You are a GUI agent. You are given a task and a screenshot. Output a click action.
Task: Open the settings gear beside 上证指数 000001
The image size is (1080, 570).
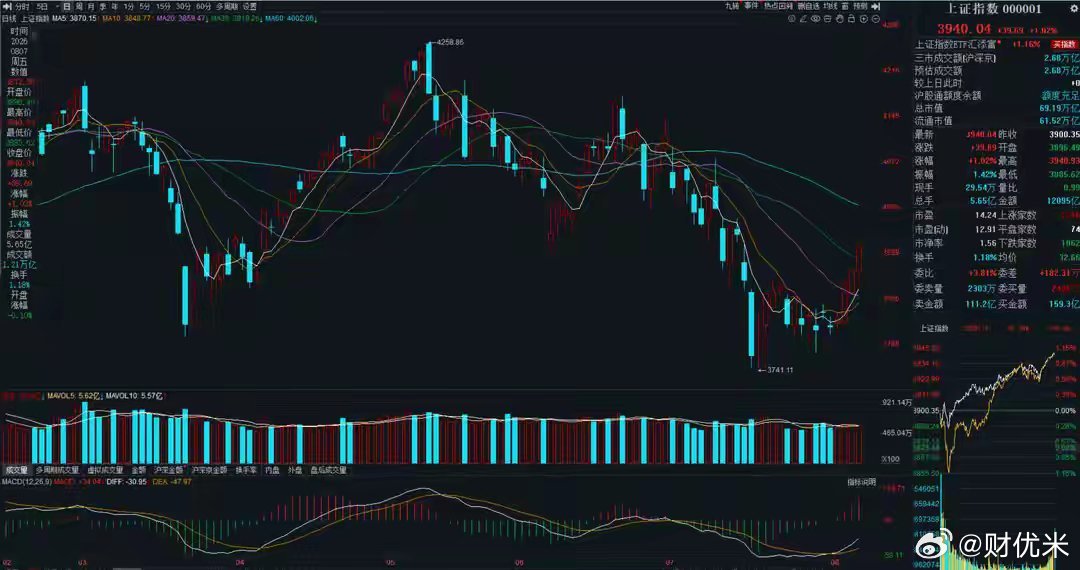point(1074,9)
